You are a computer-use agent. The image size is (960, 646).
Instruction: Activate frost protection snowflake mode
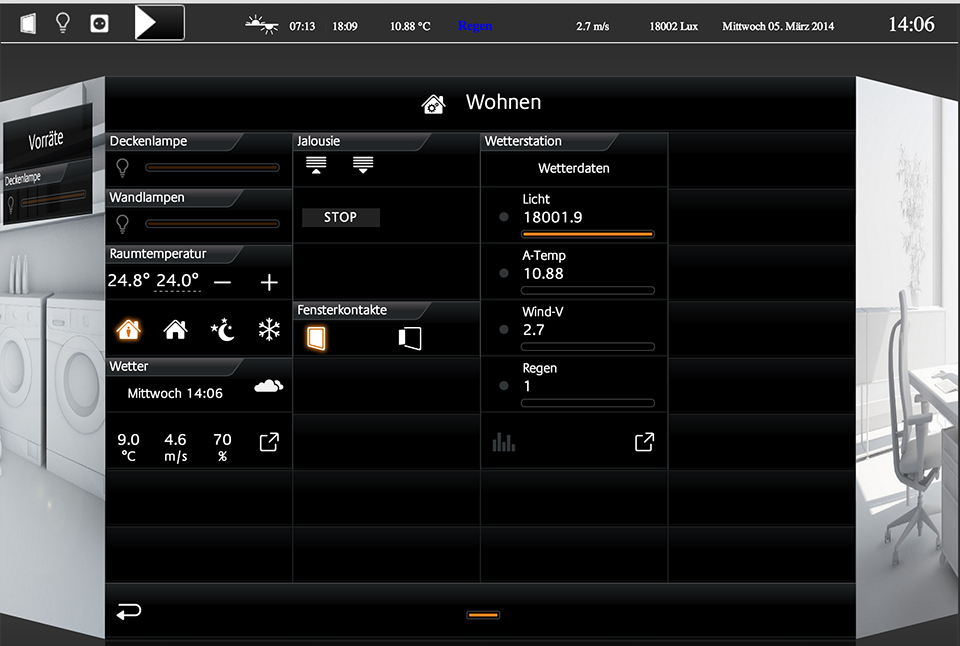coord(269,329)
